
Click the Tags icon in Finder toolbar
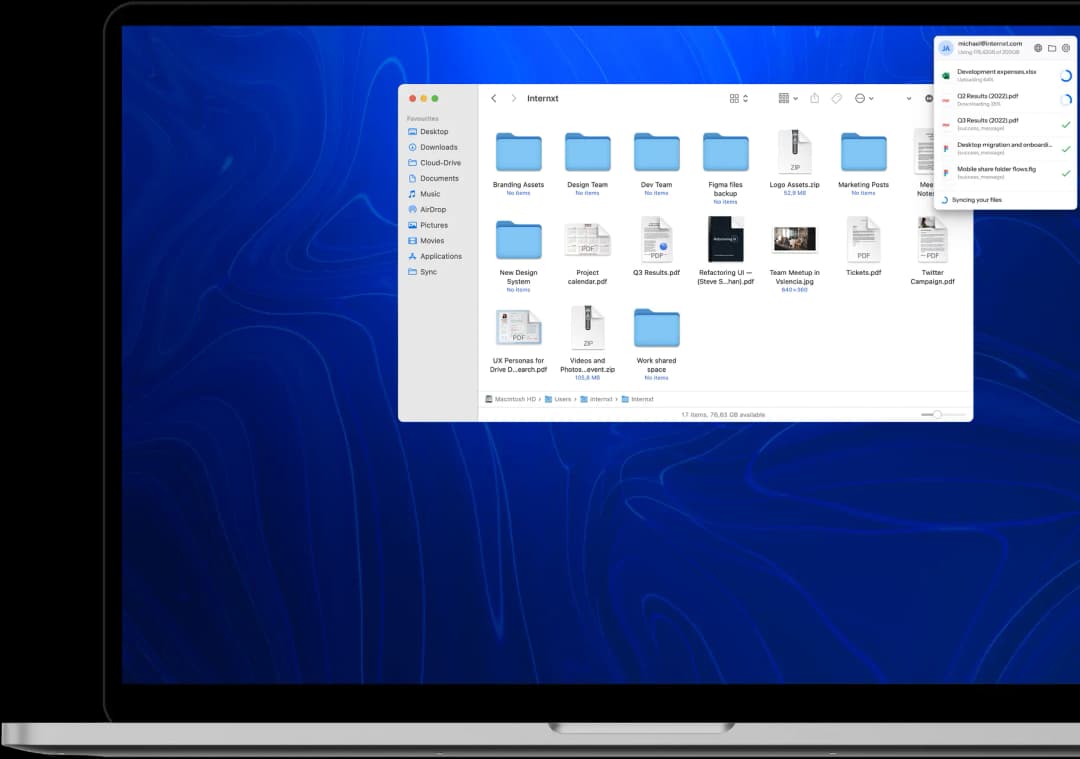tap(837, 98)
